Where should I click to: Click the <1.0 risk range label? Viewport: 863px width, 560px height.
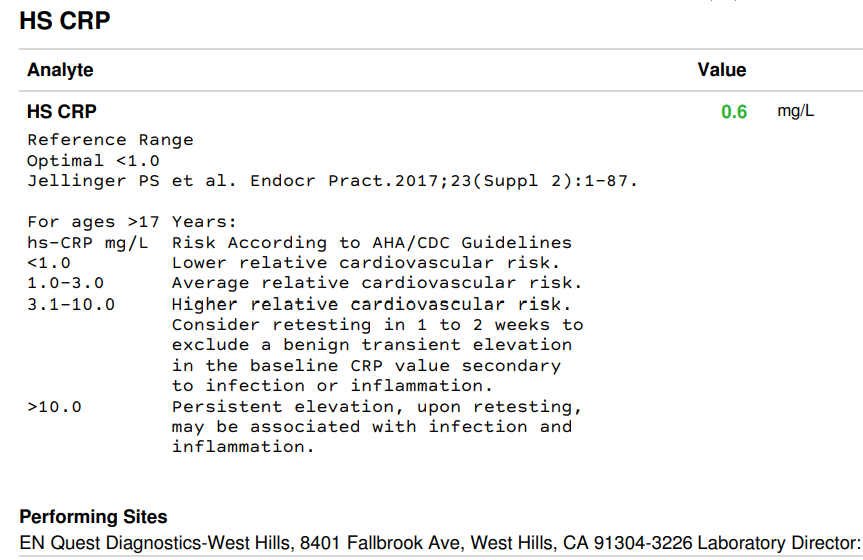49,263
